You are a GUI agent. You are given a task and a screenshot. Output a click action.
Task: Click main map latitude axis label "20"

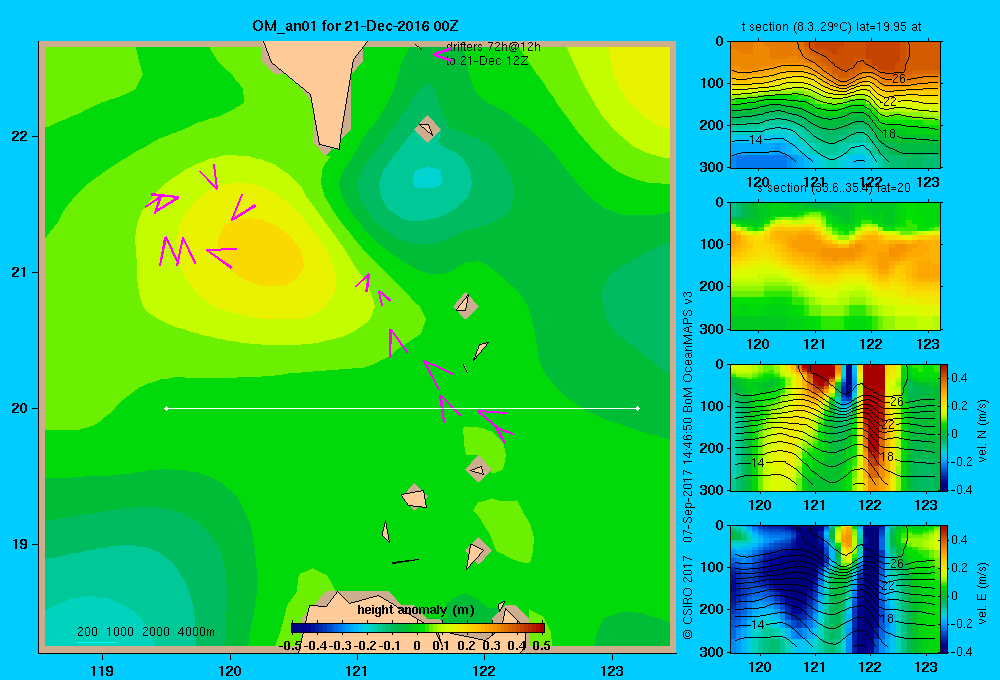(20, 408)
